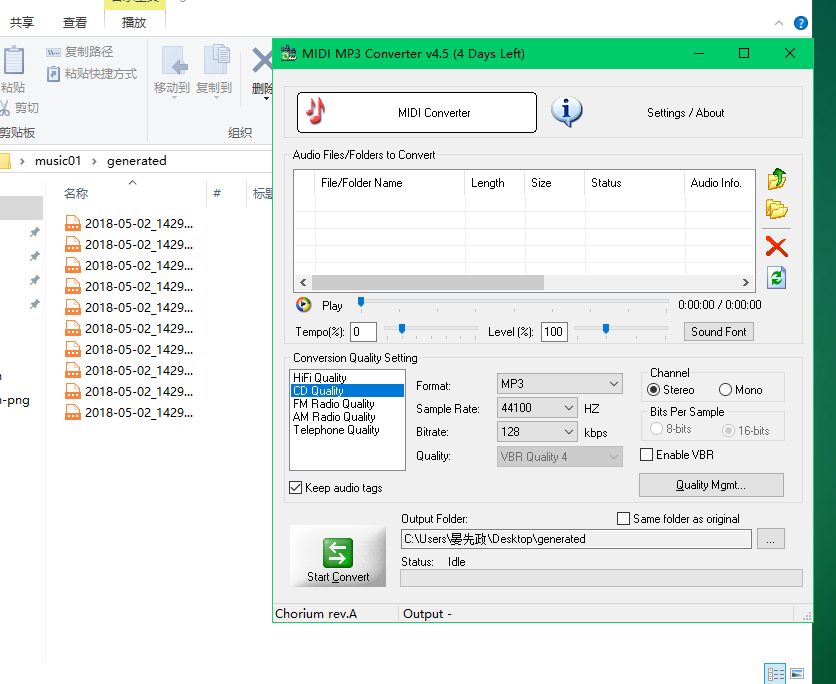Viewport: 836px width, 684px height.
Task: Click the chevron before music01 in the address bar
Action: tap(22, 161)
